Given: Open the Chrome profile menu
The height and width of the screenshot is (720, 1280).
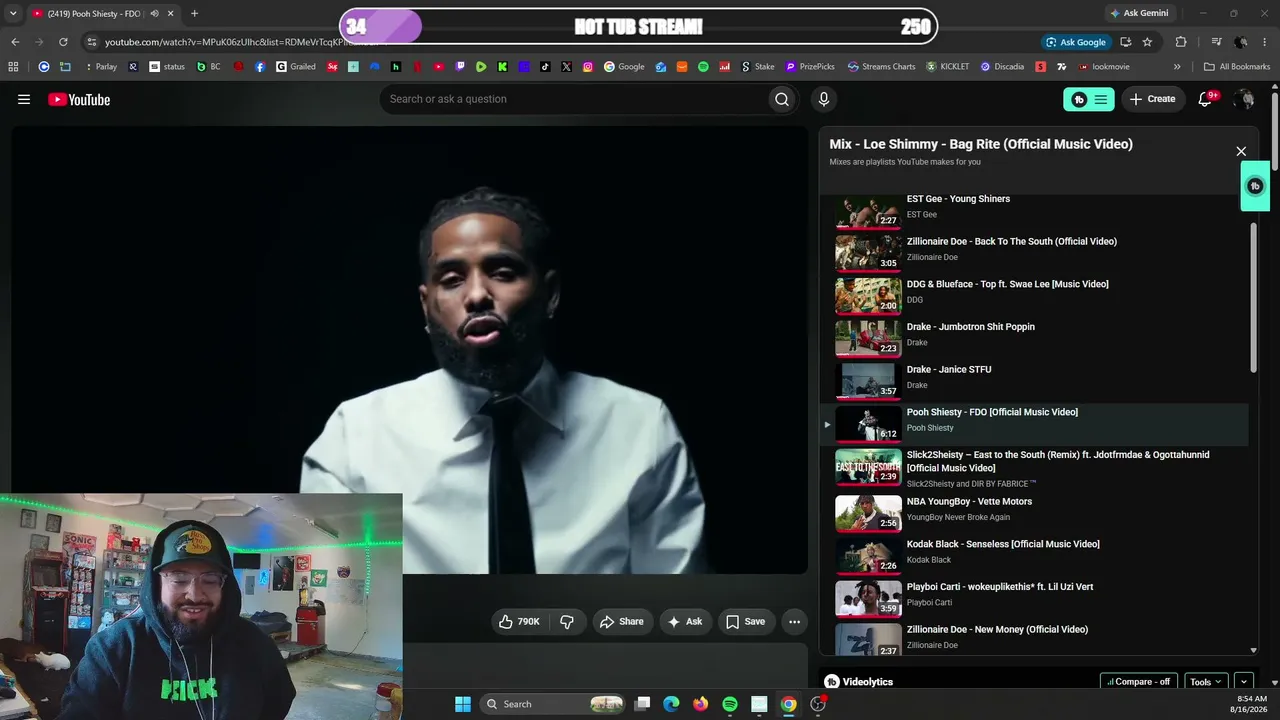Looking at the screenshot, I should [x=1241, y=42].
